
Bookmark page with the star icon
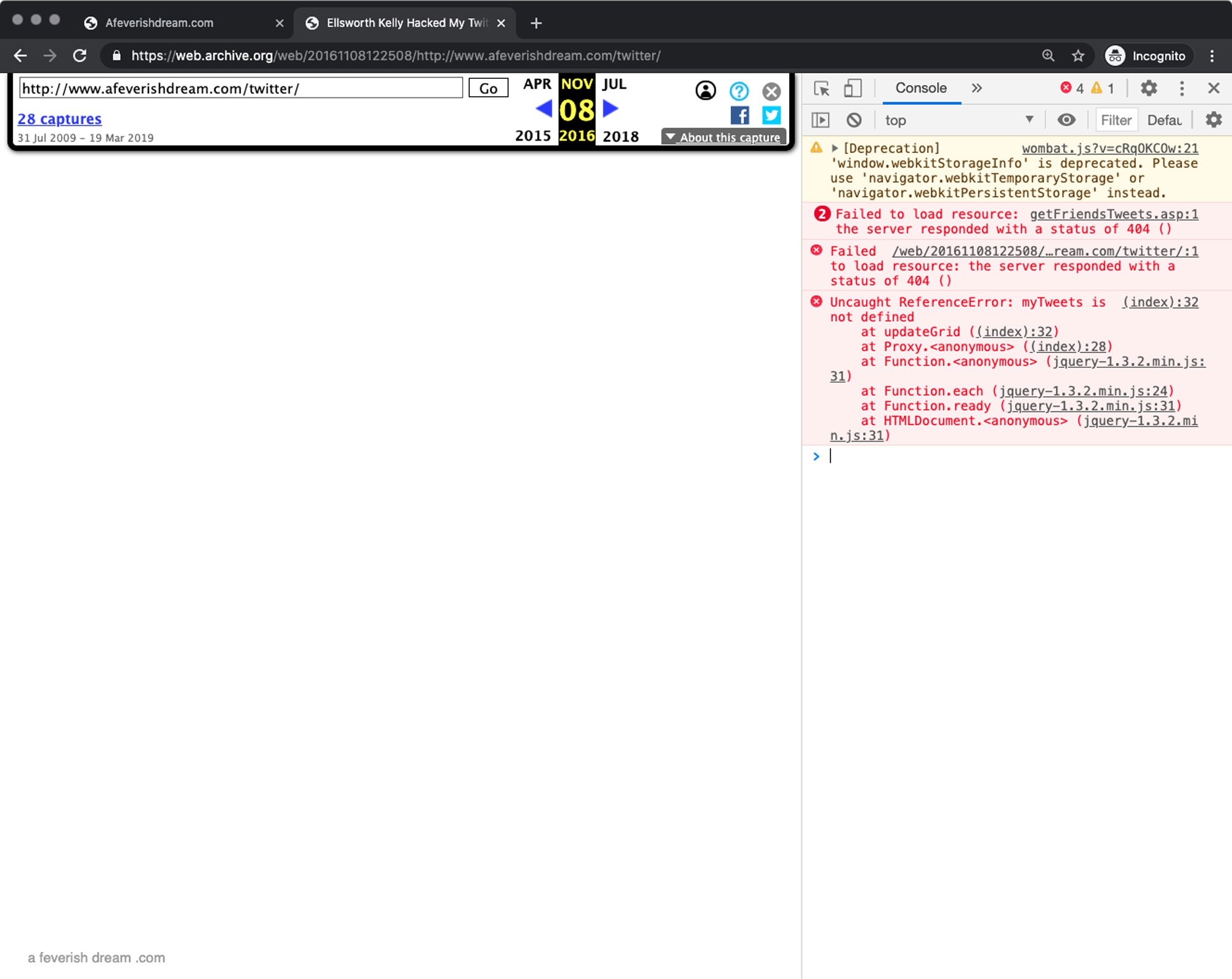click(1078, 56)
